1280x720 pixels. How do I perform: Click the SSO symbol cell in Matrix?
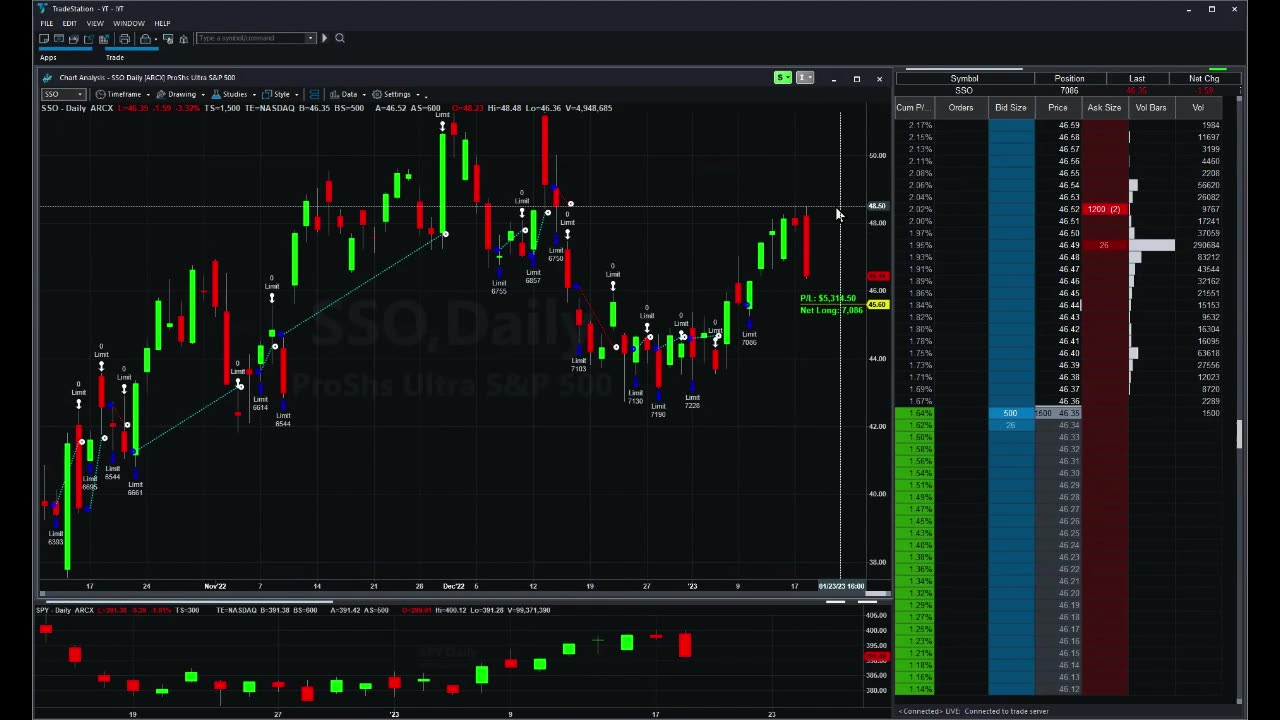pyautogui.click(x=964, y=91)
